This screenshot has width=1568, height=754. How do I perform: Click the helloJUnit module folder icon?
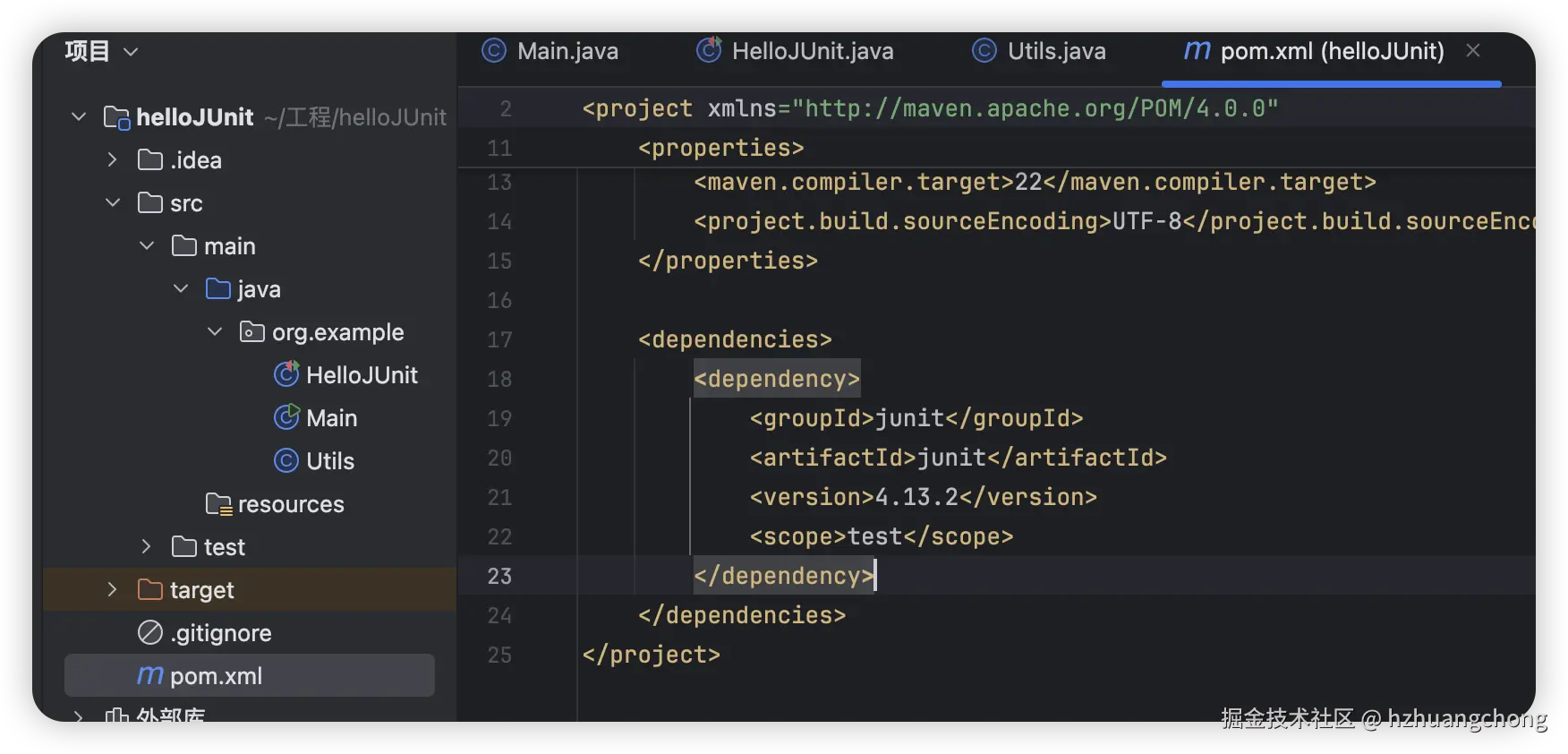point(116,117)
